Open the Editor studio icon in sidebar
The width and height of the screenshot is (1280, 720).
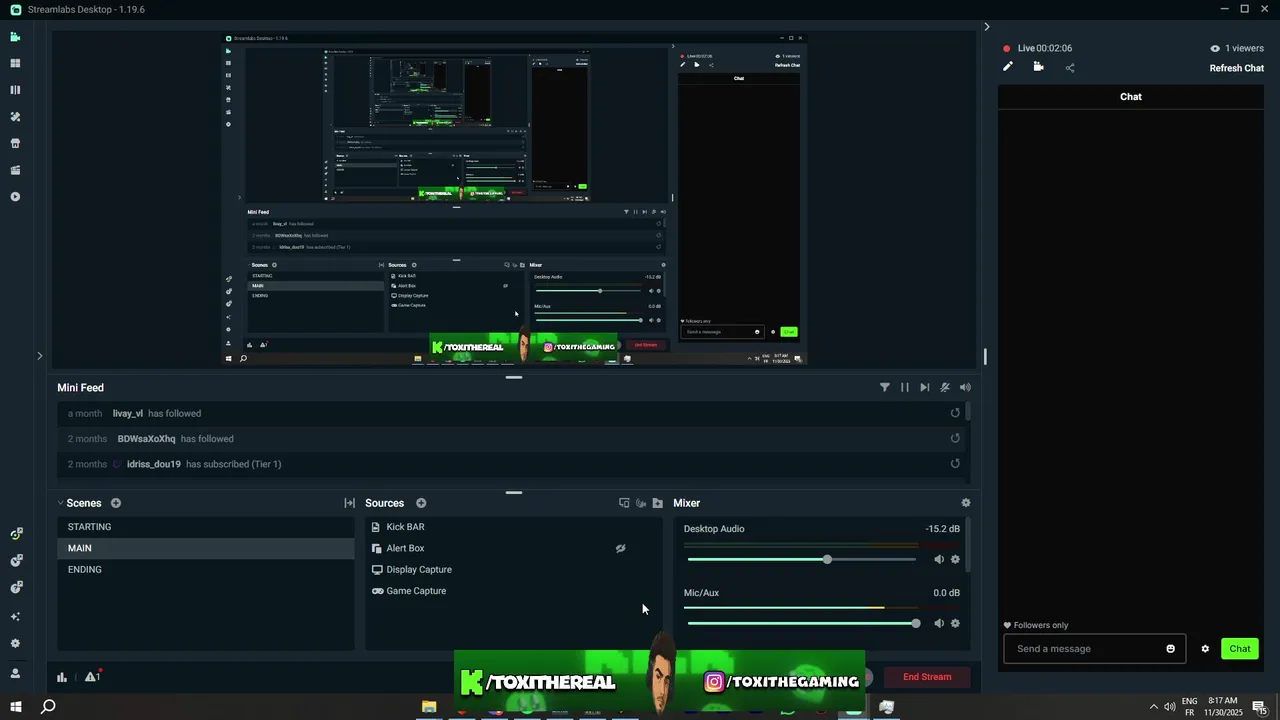point(15,37)
